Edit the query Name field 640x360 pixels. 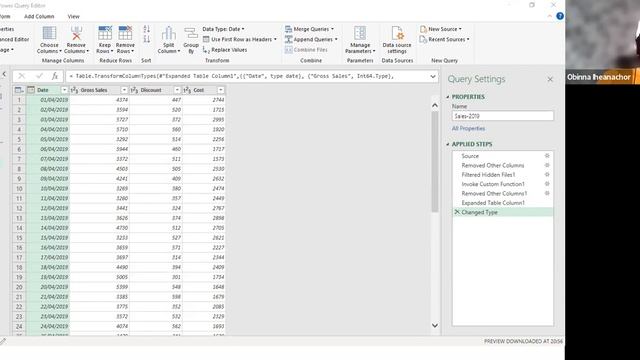click(502, 116)
